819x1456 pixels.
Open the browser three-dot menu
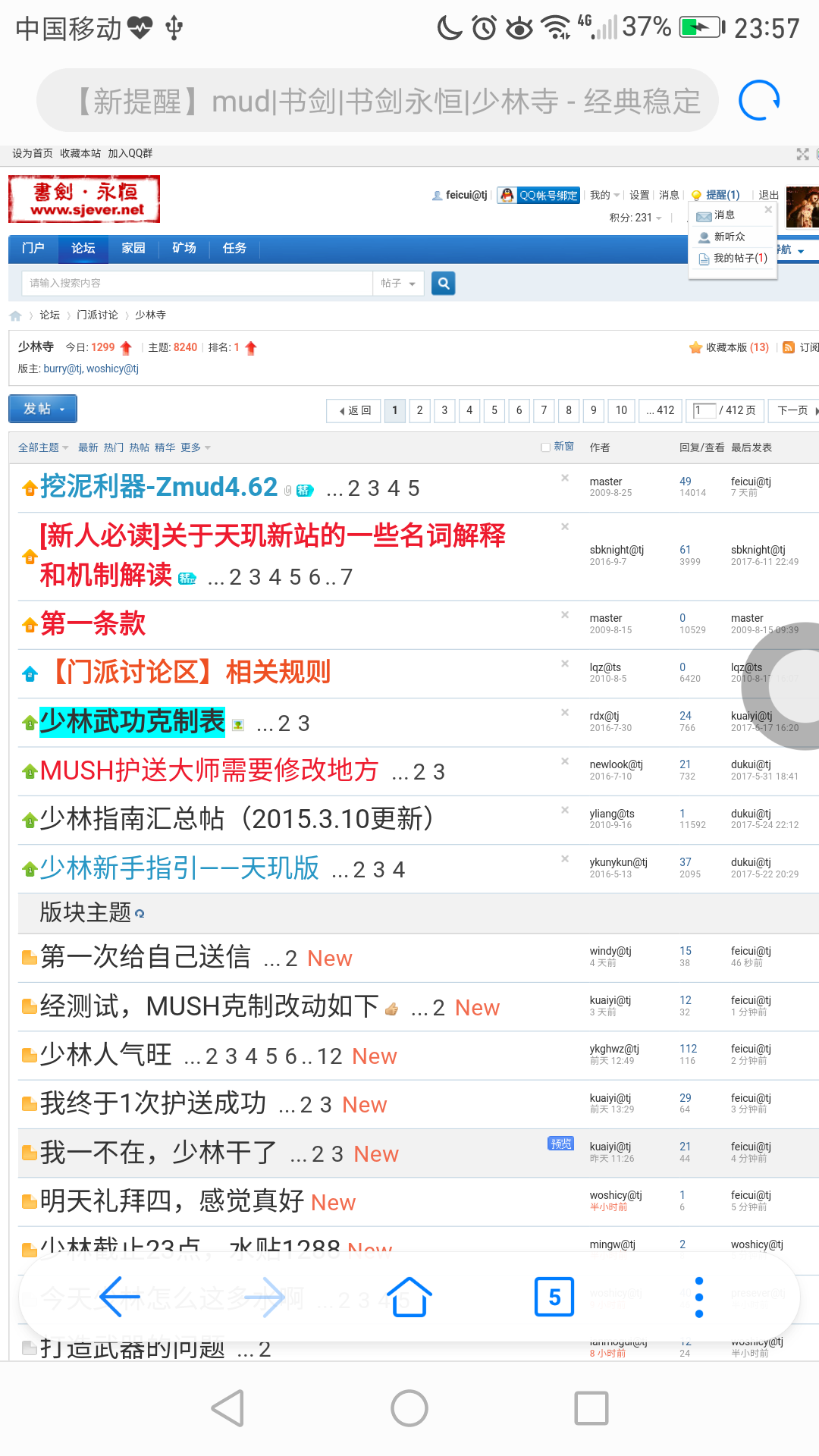pos(699,1297)
